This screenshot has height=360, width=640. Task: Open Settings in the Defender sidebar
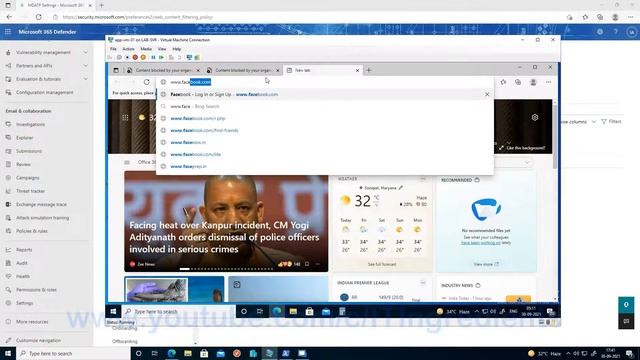(x=24, y=303)
